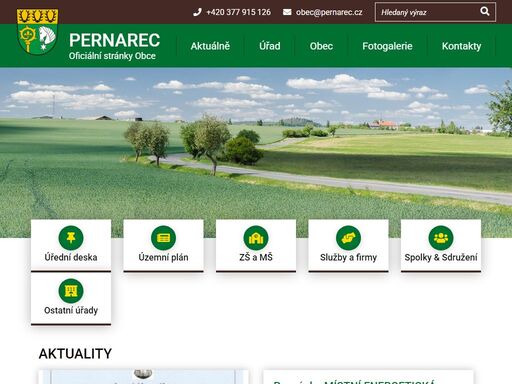
Task: Go to the Kontakty menu item
Action: pyautogui.click(x=461, y=46)
